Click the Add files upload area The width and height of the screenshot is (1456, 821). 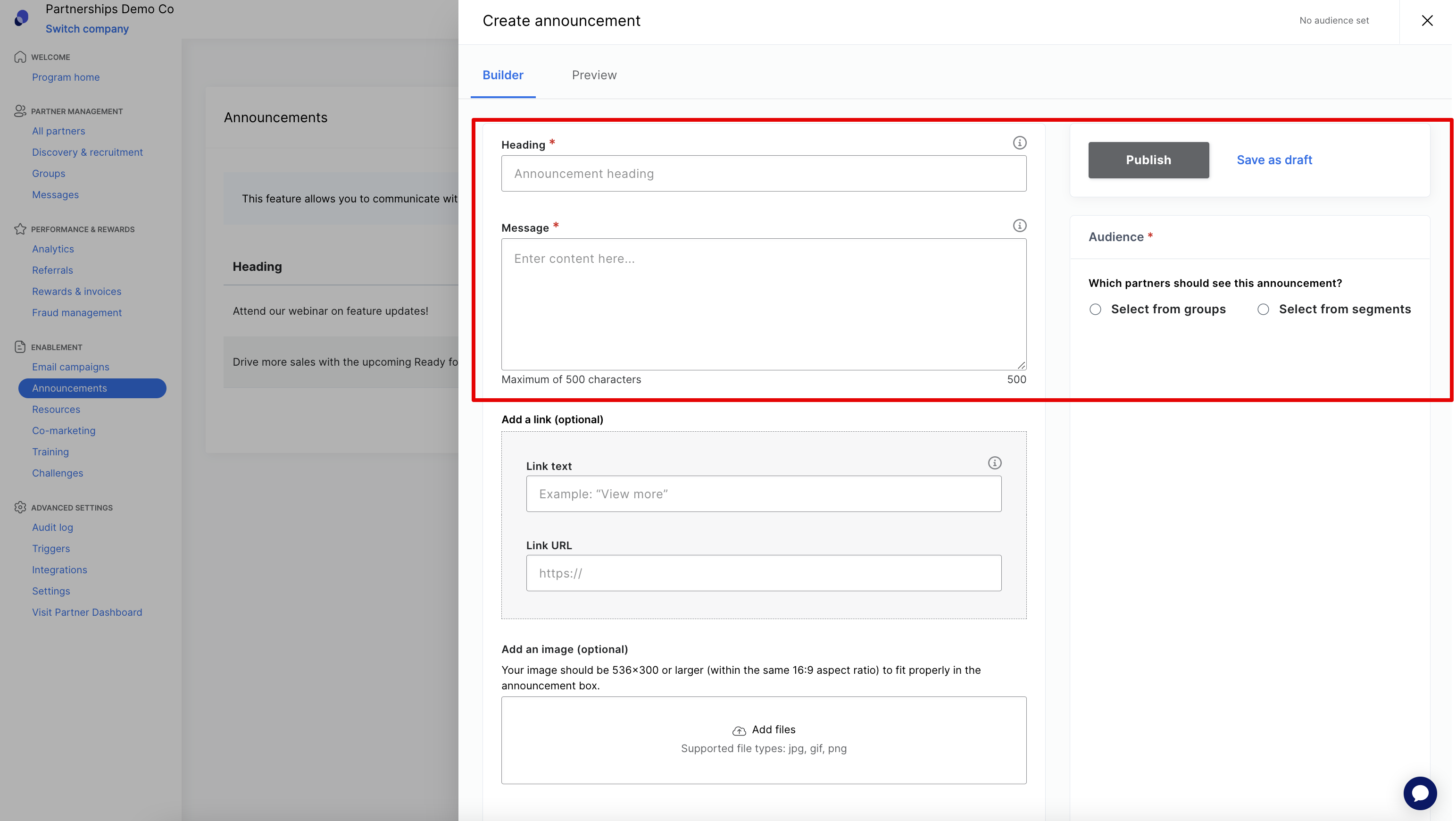(764, 740)
